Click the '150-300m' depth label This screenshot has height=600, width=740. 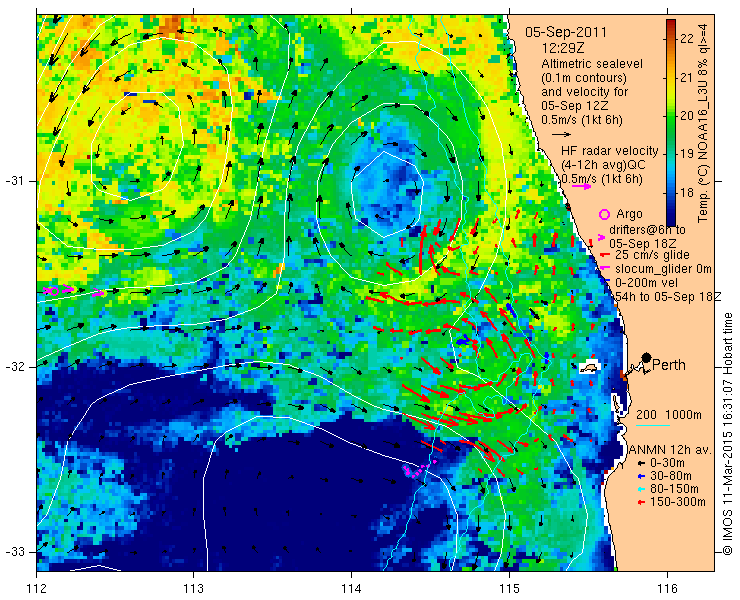pos(678,502)
